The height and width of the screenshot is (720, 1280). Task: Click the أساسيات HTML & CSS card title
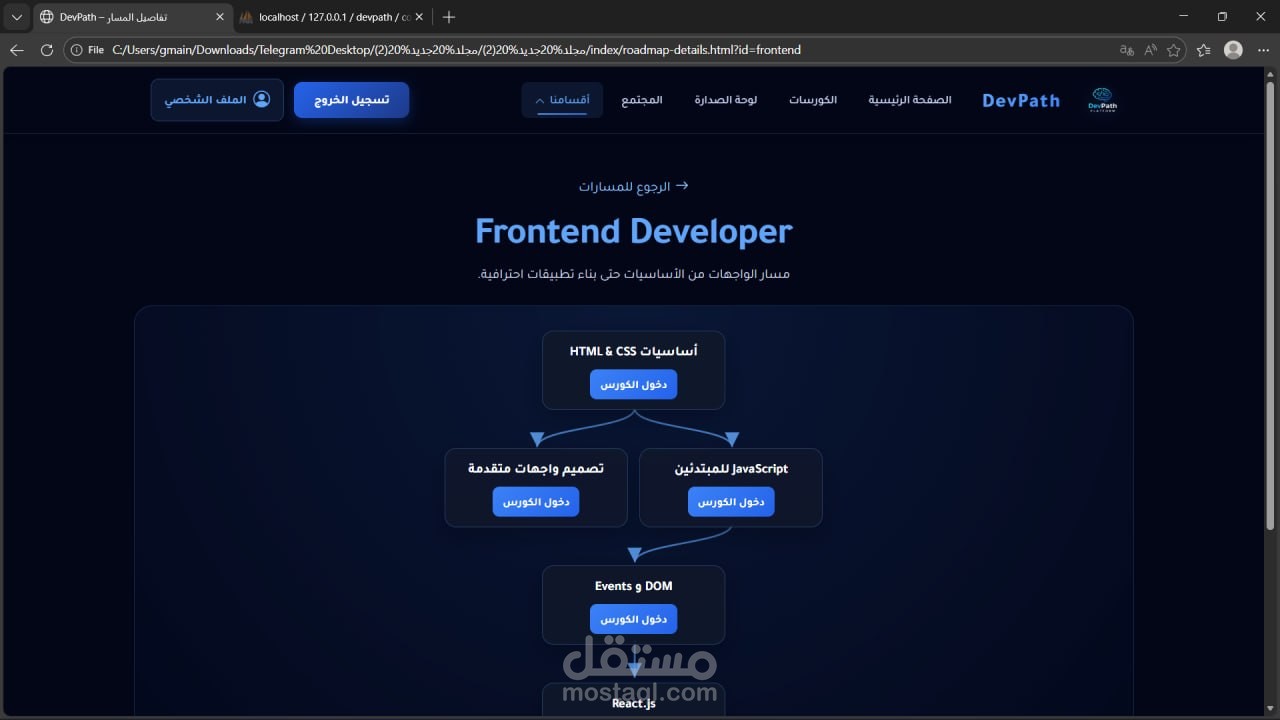click(633, 351)
